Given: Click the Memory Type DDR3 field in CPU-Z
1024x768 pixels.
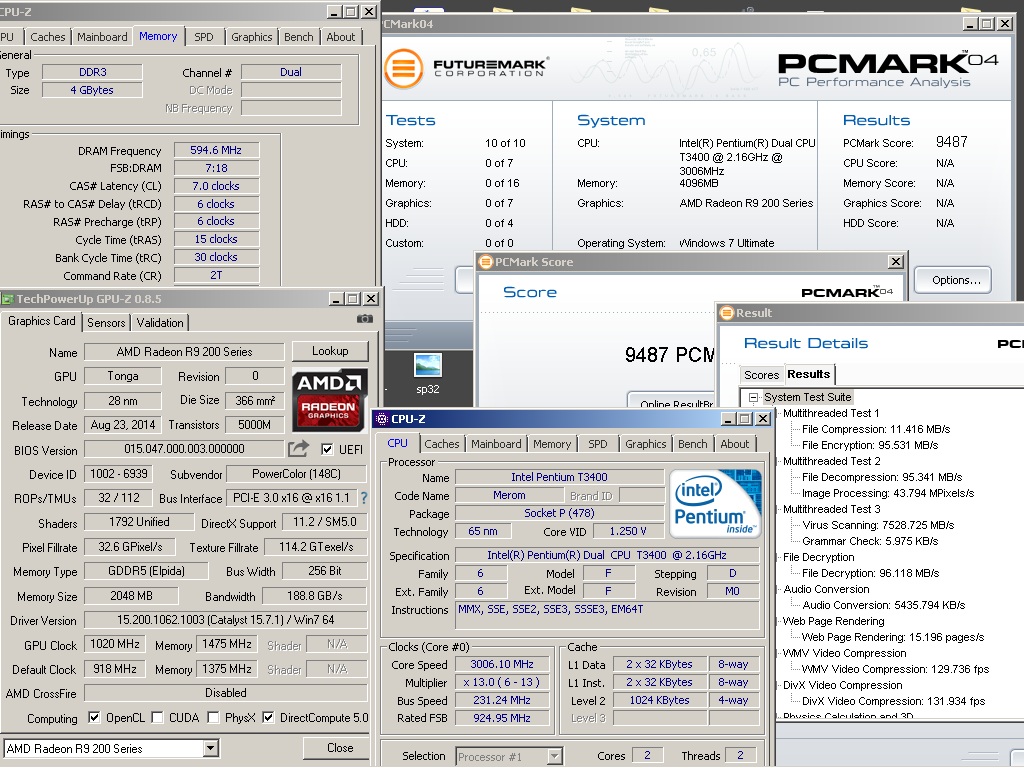Looking at the screenshot, I should pyautogui.click(x=92, y=72).
